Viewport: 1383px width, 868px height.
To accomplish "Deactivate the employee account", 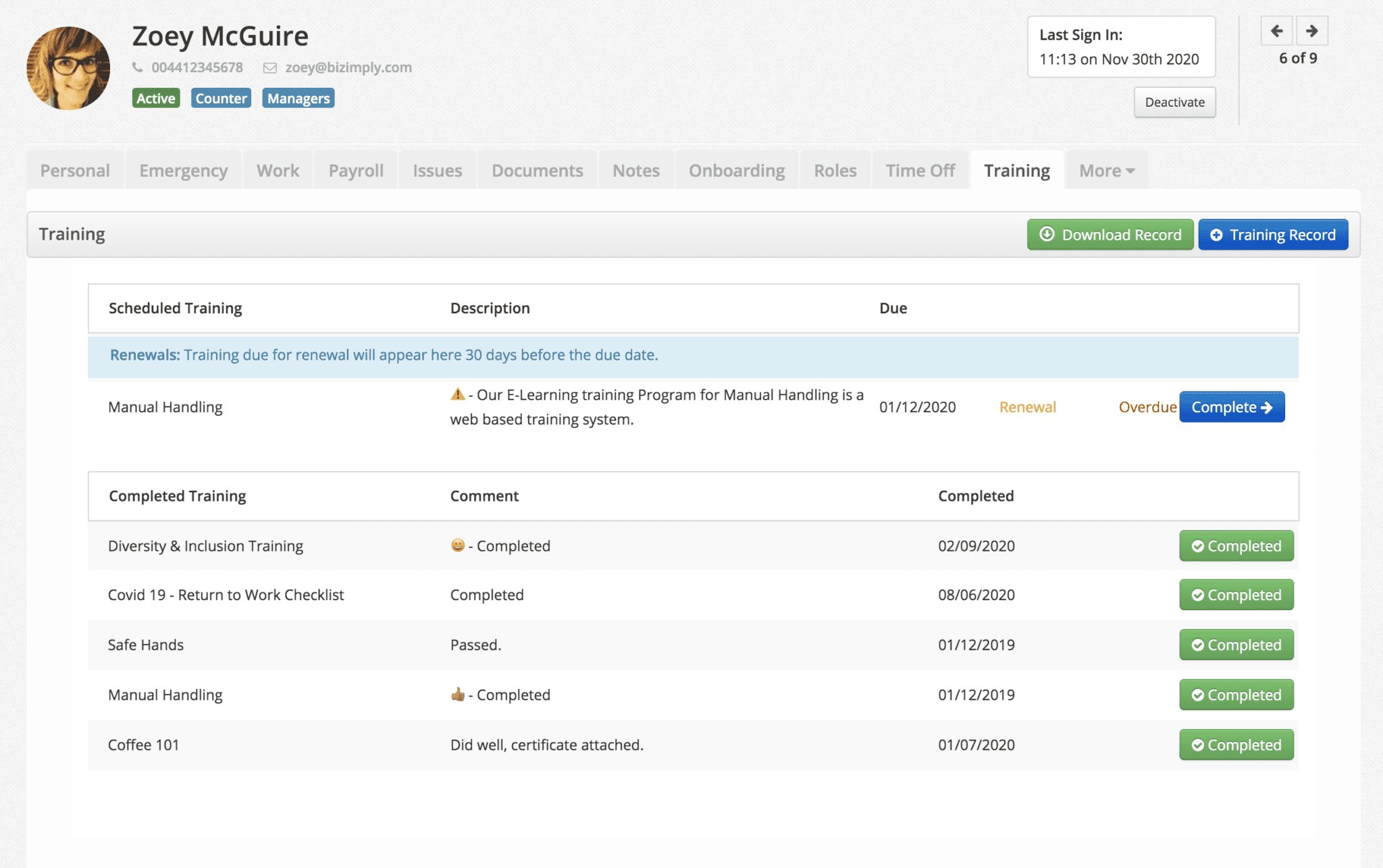I will click(1174, 103).
